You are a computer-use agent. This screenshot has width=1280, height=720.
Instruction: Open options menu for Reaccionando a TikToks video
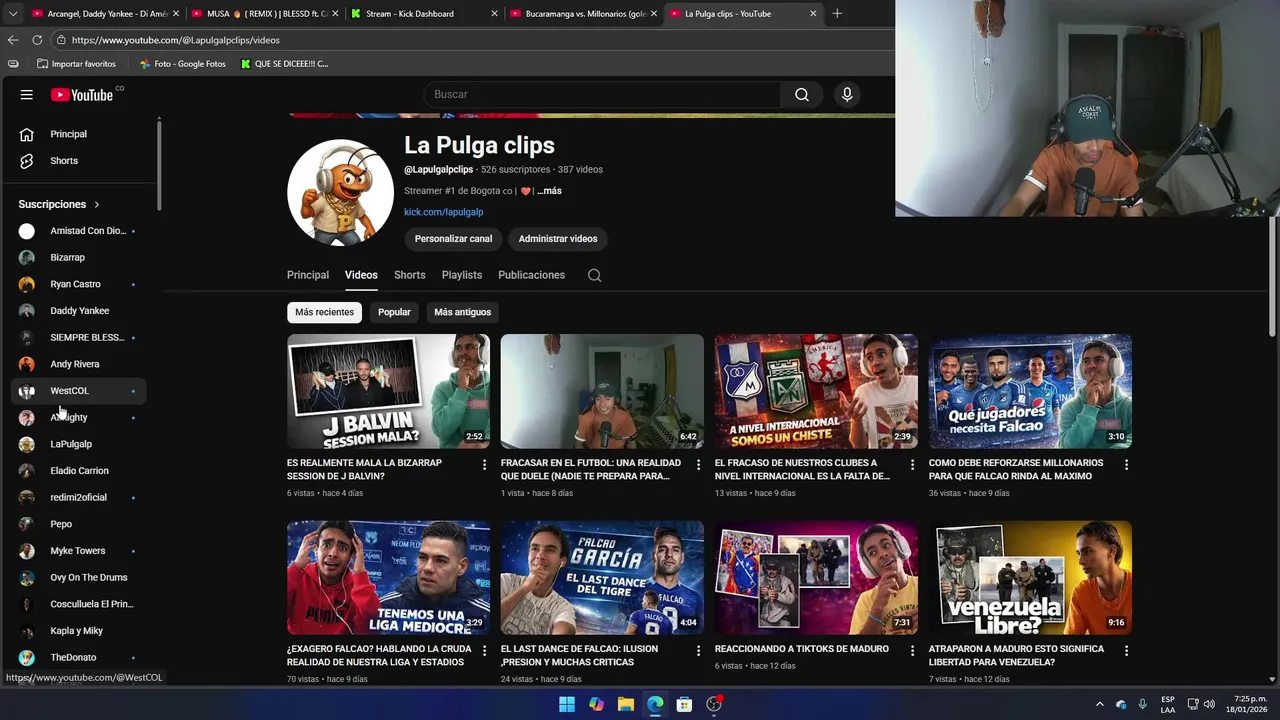912,651
